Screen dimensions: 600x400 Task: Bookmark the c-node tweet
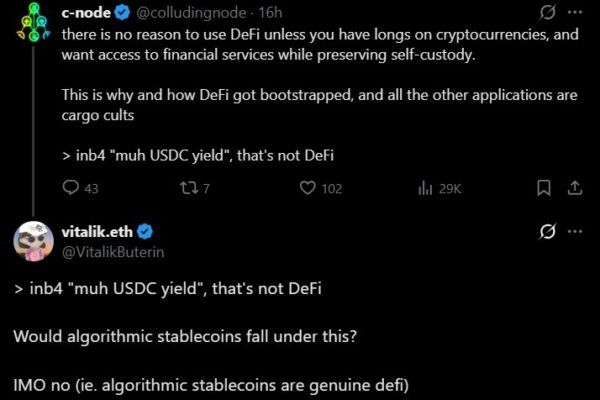click(x=544, y=187)
